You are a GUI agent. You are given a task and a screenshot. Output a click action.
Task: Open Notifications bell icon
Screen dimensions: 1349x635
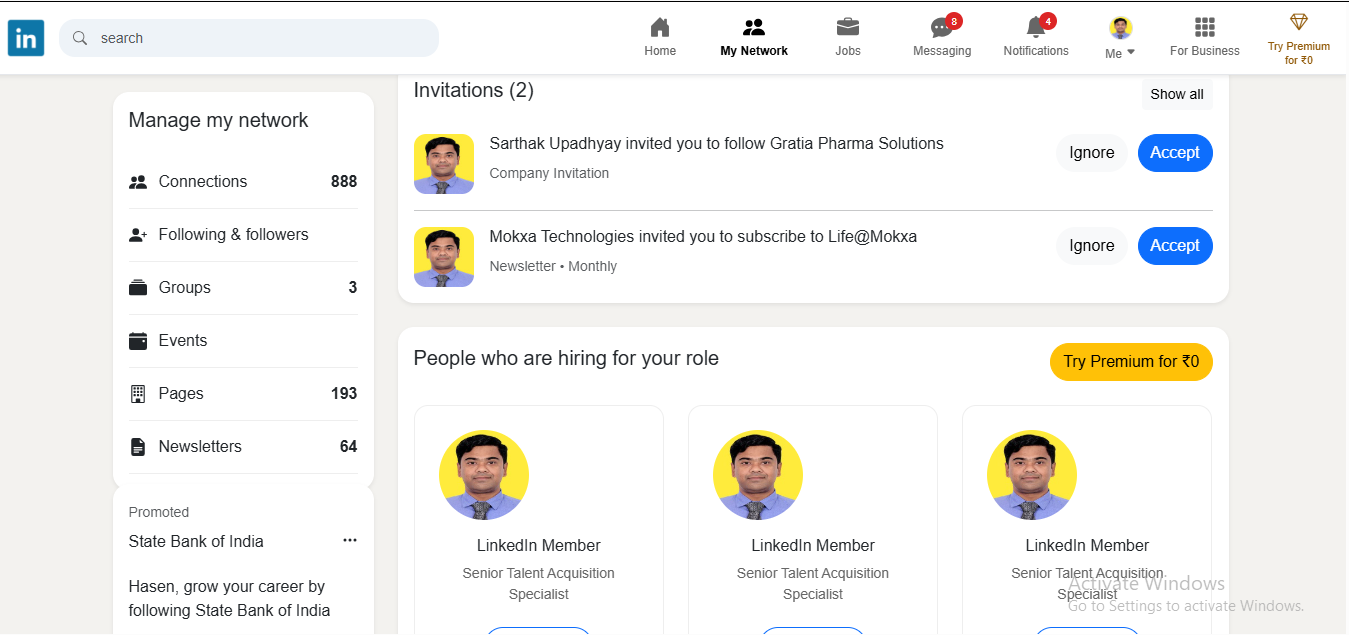[x=1036, y=27]
